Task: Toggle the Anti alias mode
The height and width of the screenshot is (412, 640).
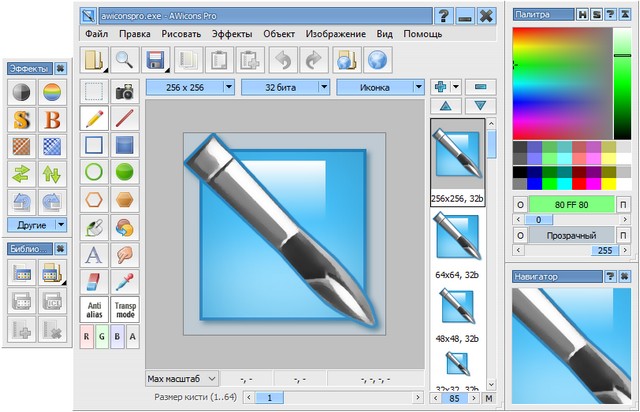Action: tap(95, 310)
